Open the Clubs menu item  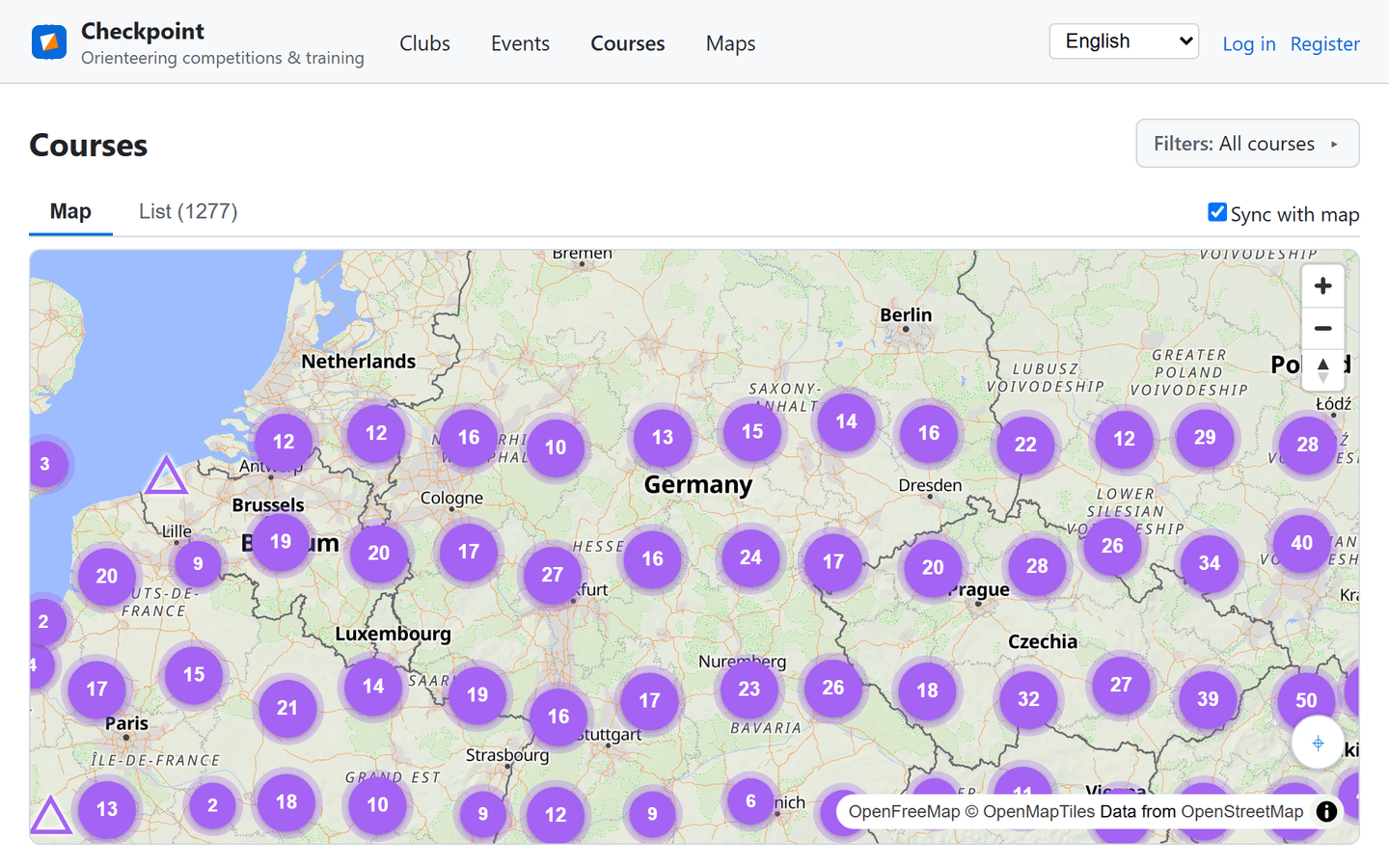click(x=424, y=43)
